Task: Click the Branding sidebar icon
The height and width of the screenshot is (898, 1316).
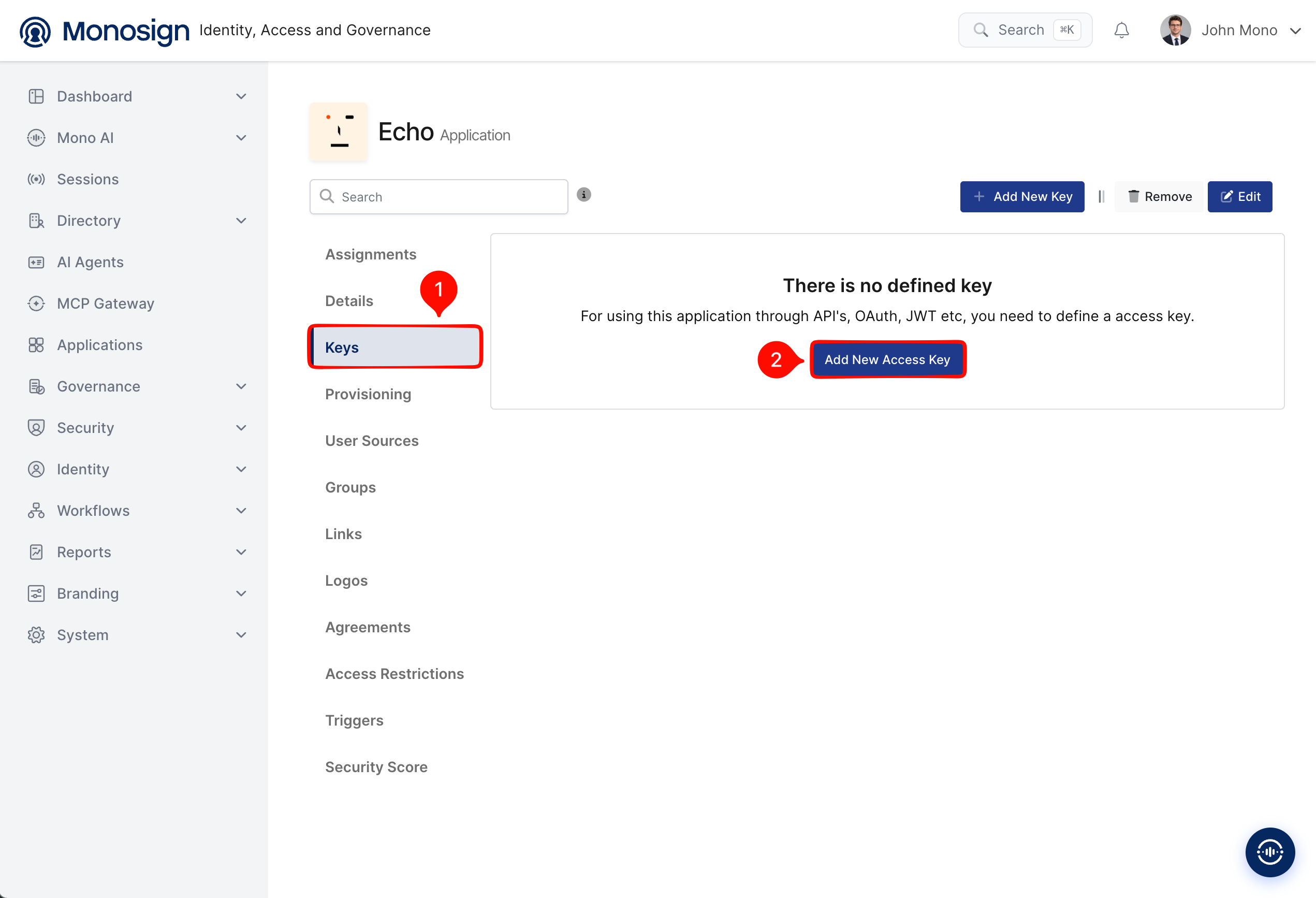Action: (36, 593)
